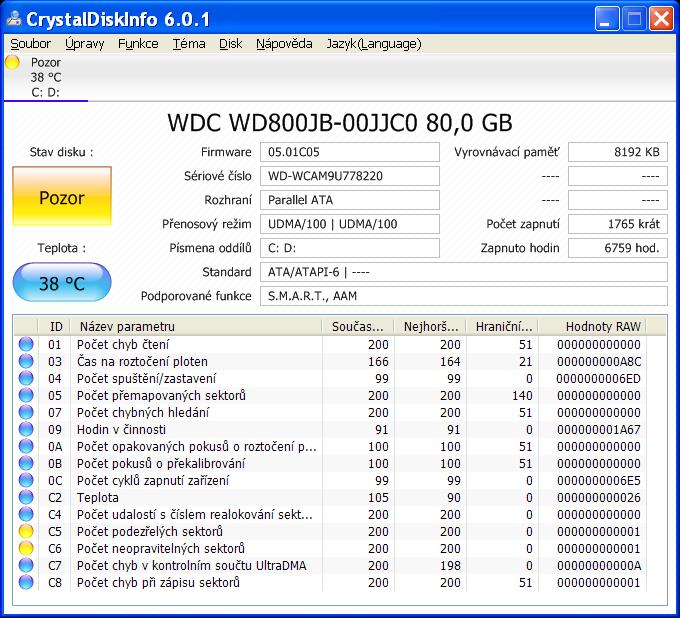681x618 pixels.
Task: Open the Disk menu
Action: [231, 44]
